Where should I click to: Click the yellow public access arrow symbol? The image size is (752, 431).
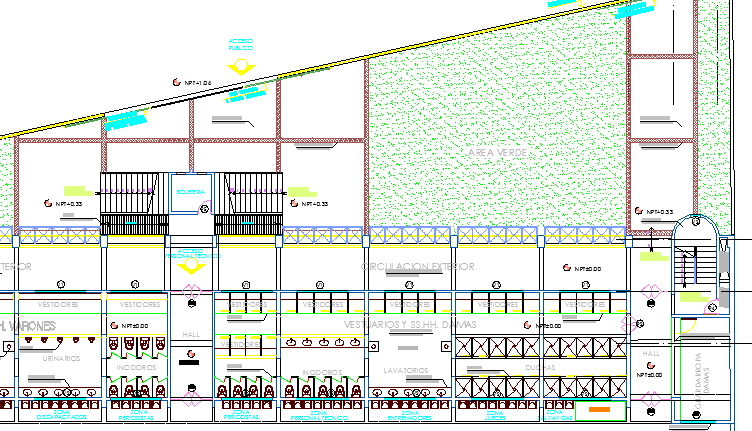click(242, 66)
